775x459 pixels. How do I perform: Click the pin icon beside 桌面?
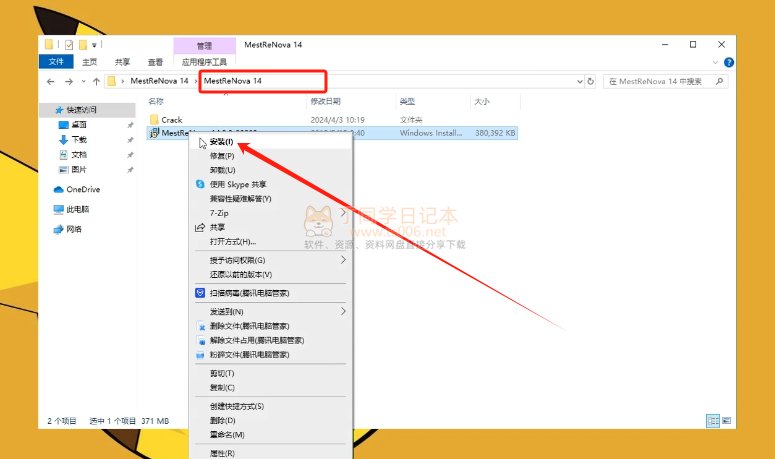(x=130, y=125)
